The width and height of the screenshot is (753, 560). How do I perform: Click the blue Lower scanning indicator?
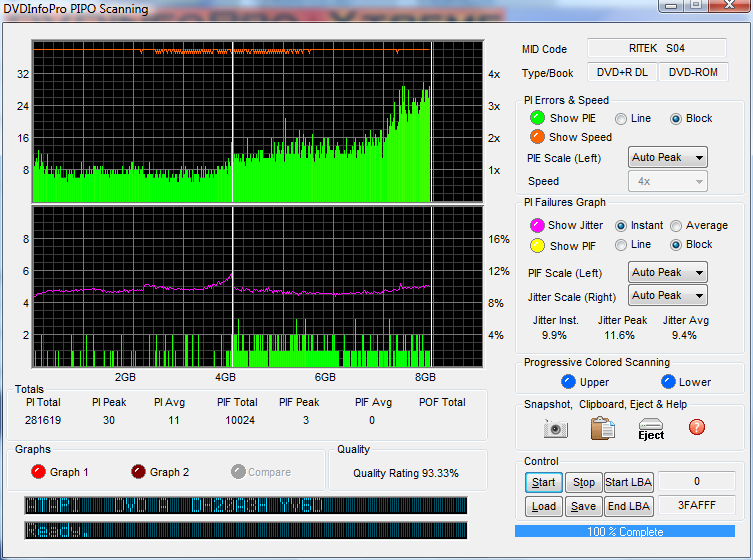[668, 382]
